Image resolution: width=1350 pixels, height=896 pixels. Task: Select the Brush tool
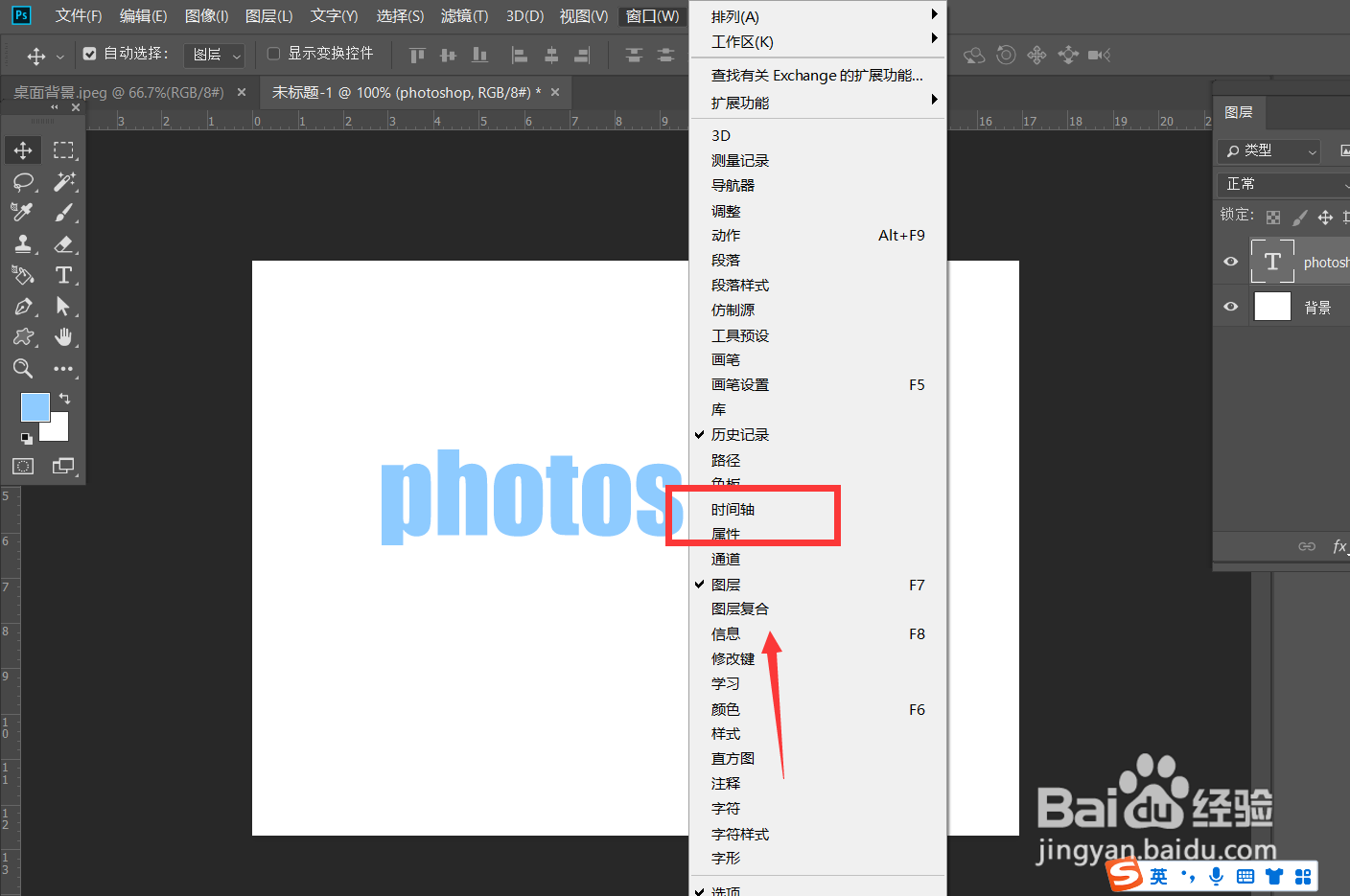tap(63, 212)
